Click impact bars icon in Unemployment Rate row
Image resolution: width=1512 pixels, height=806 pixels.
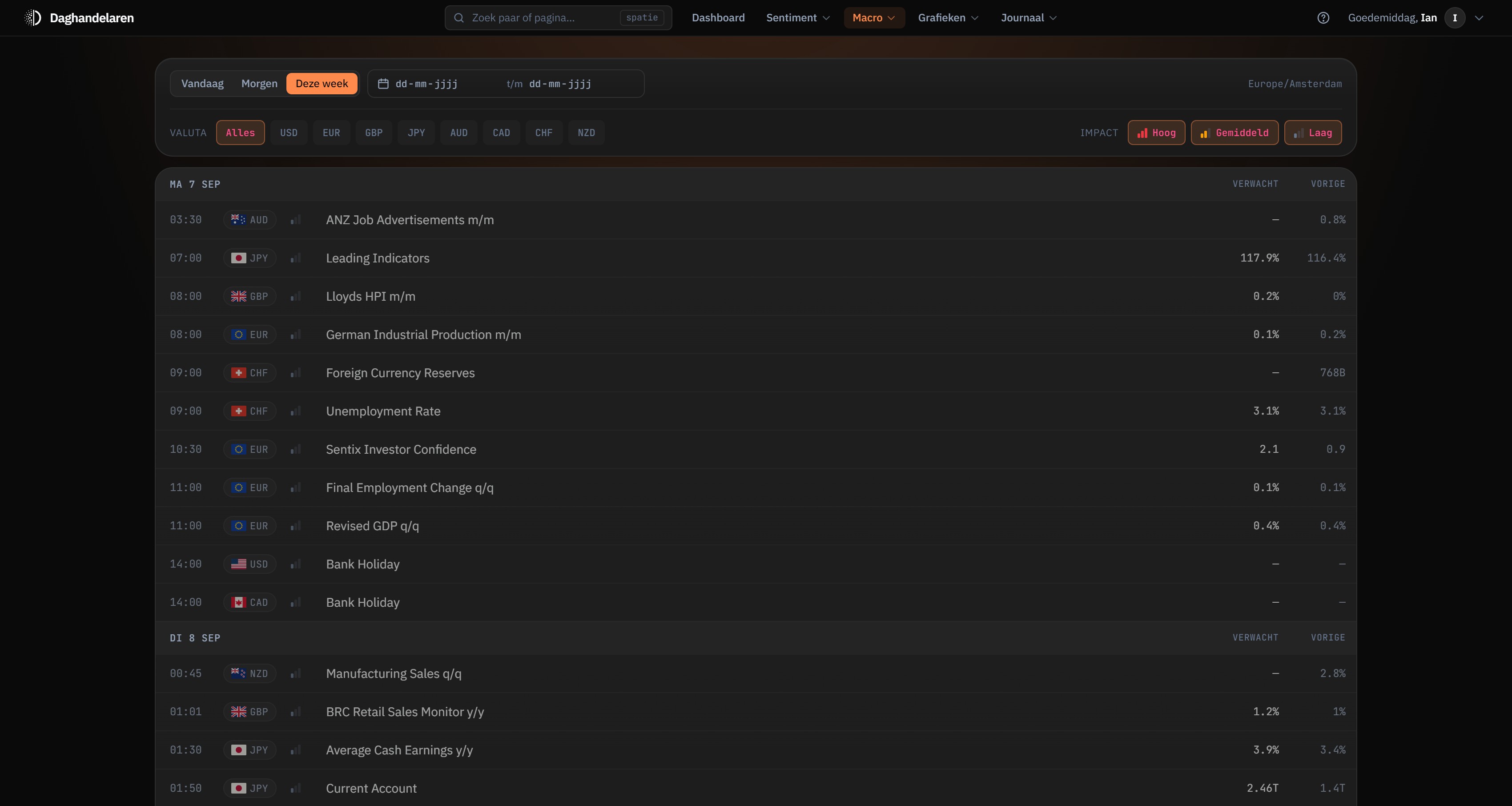click(296, 411)
